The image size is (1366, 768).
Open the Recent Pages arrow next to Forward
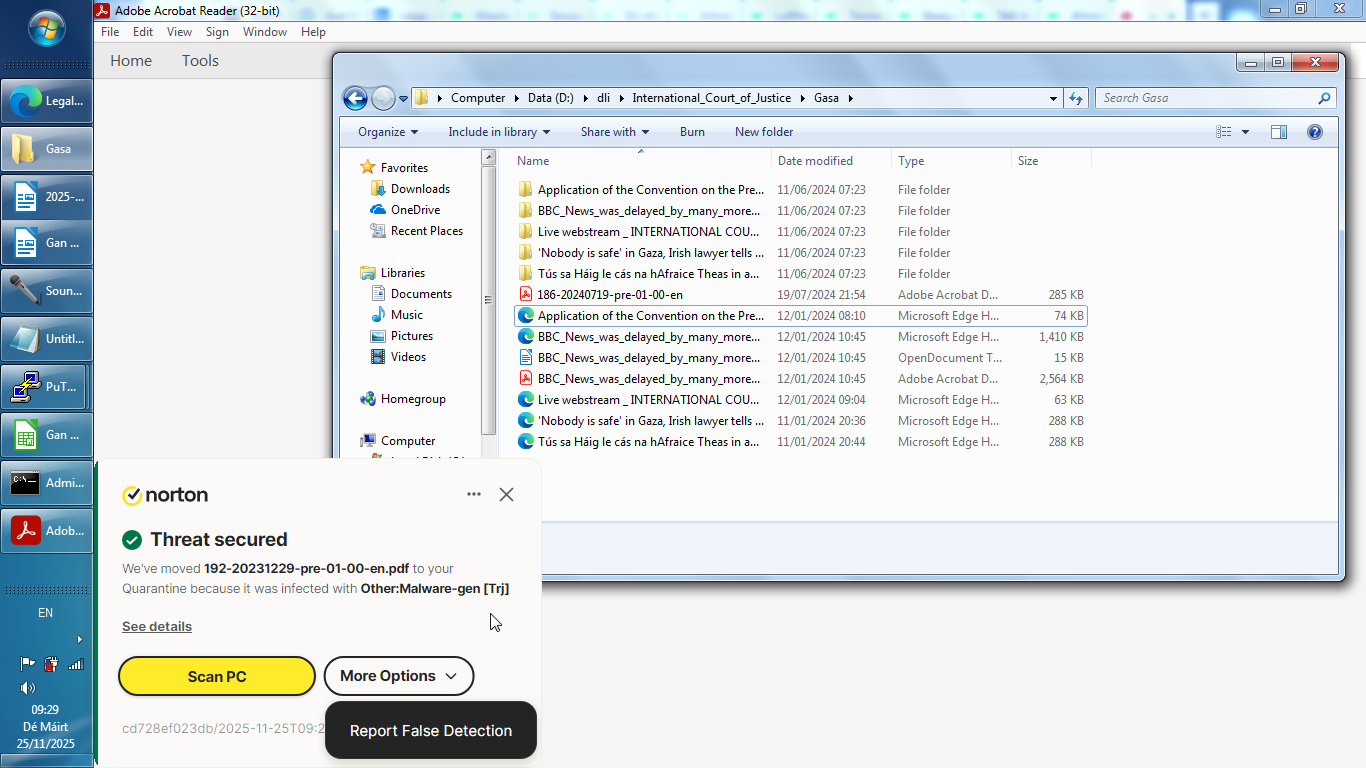pos(403,99)
